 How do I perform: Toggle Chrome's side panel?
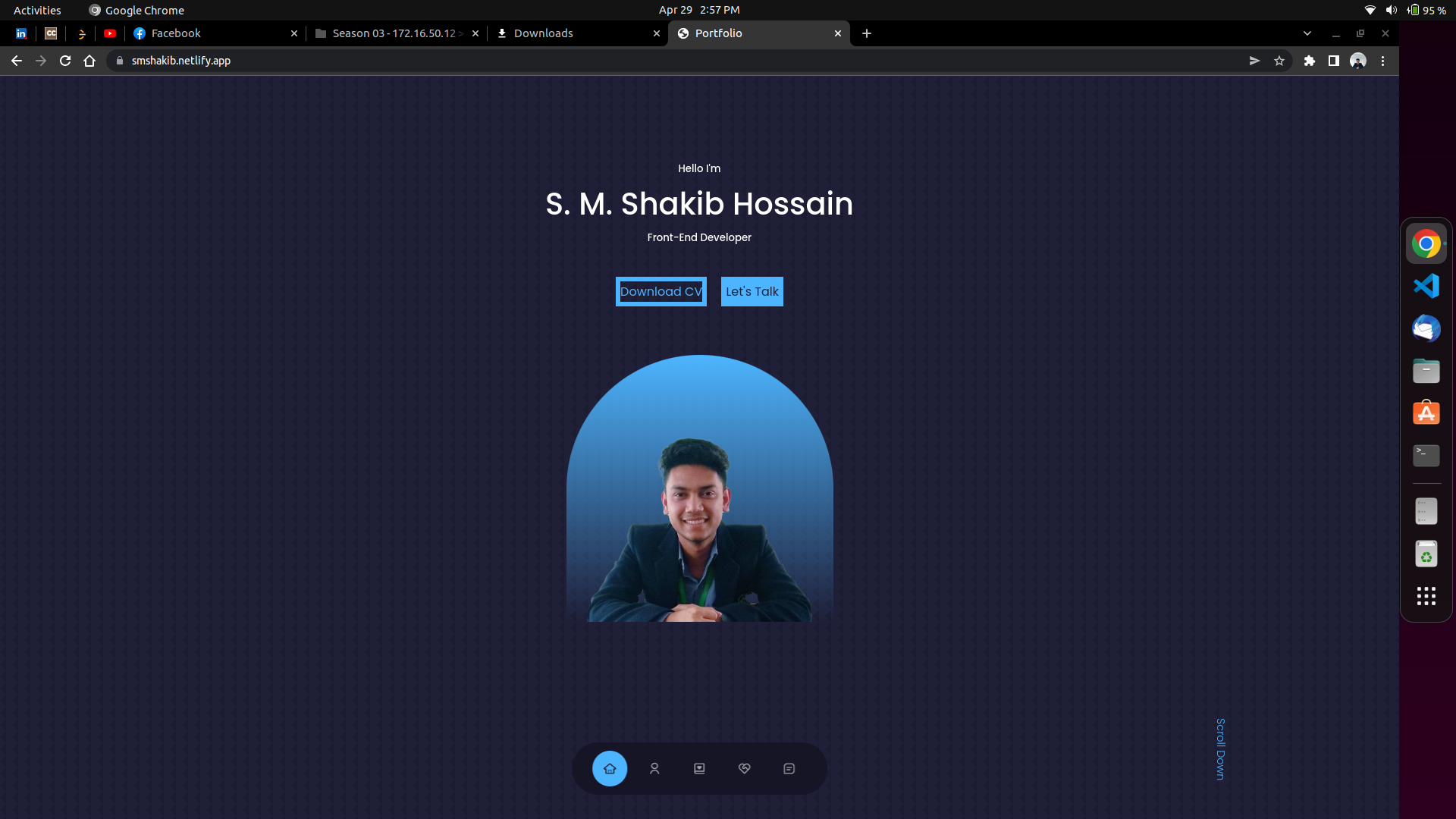pyautogui.click(x=1335, y=61)
